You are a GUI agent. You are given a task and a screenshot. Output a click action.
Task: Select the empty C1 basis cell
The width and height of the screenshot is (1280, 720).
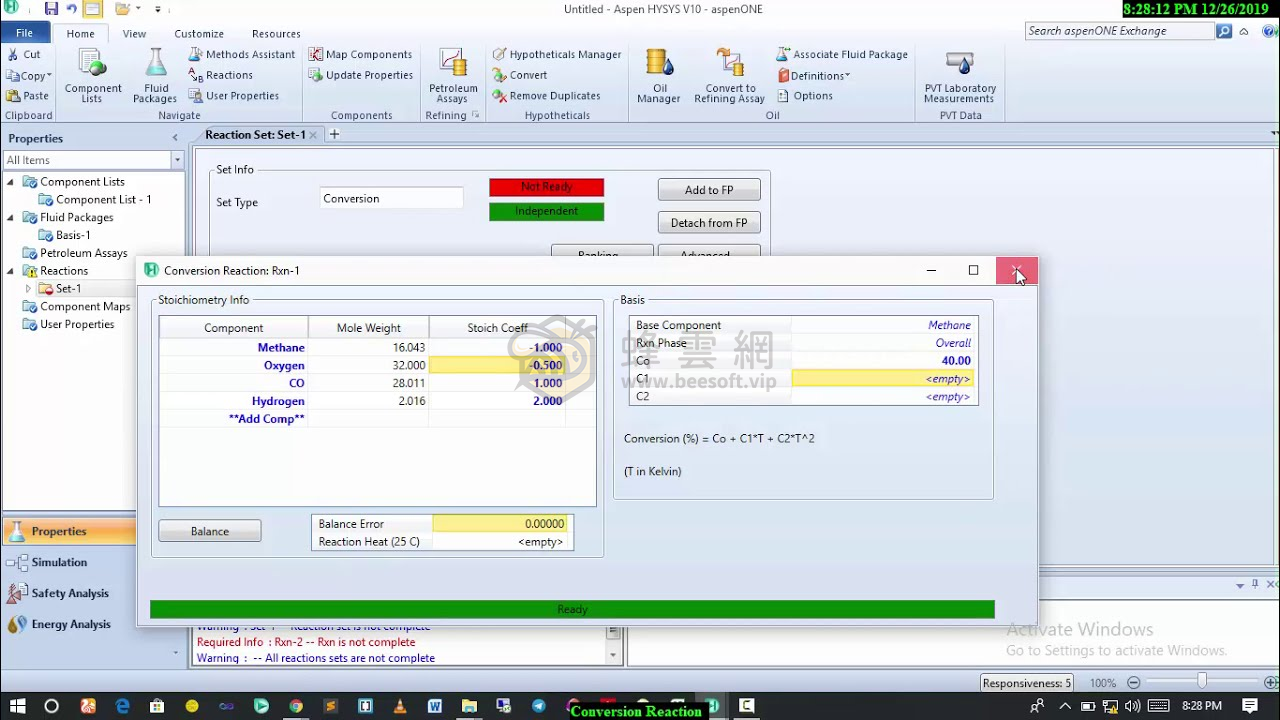point(884,379)
